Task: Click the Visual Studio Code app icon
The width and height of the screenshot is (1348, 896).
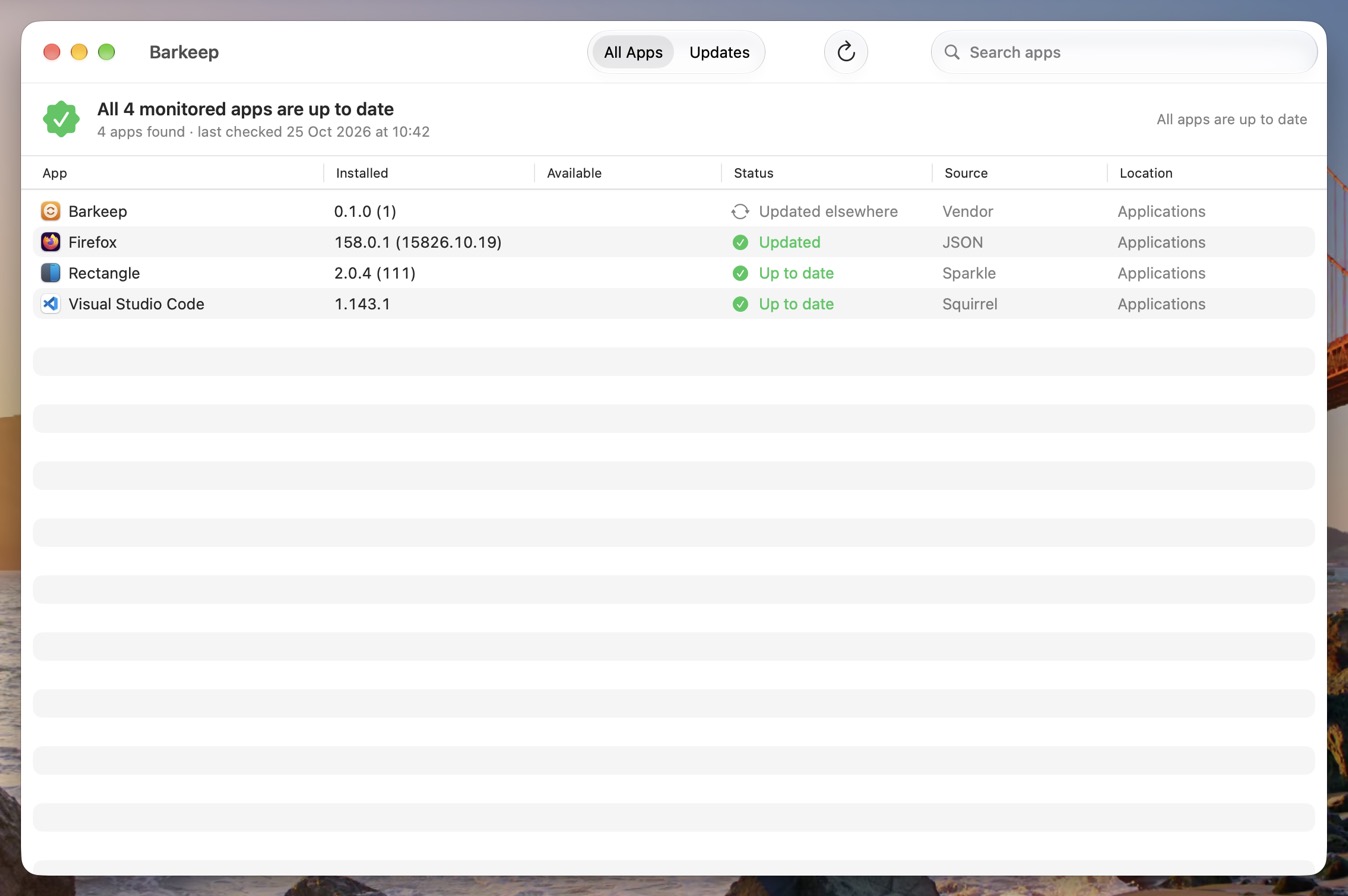Action: [51, 304]
